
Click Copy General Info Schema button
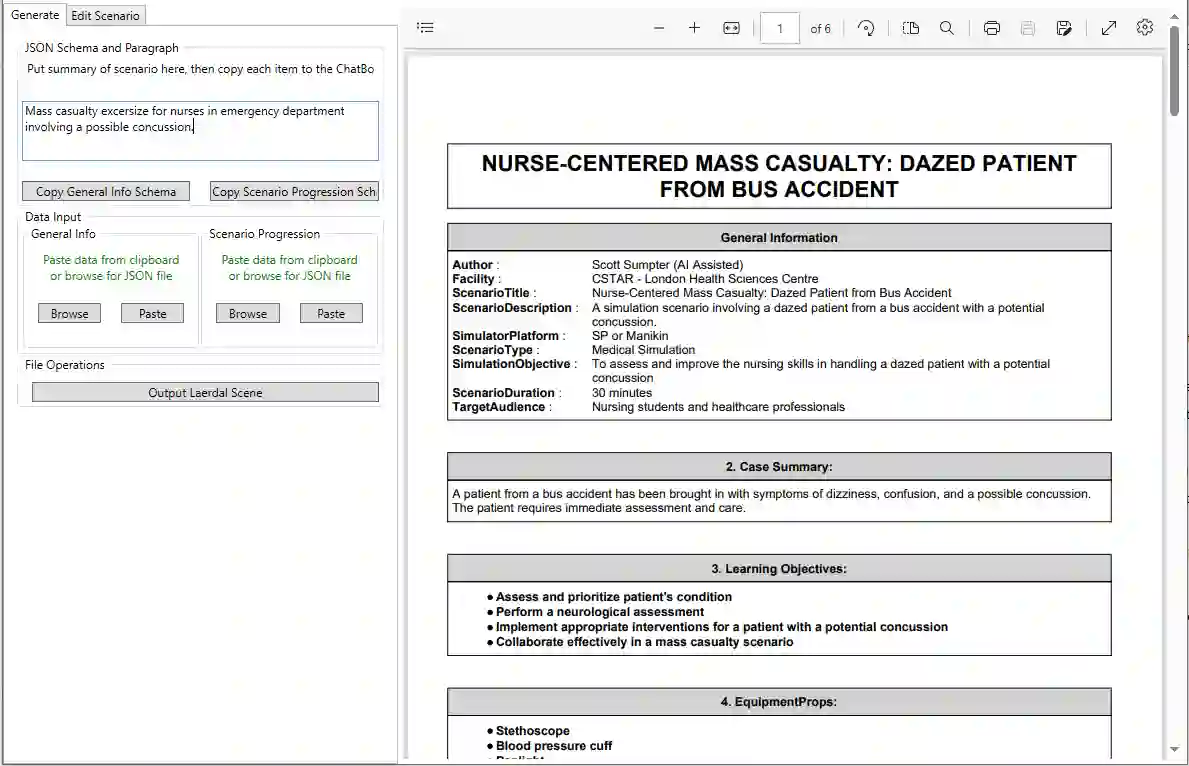pos(106,191)
